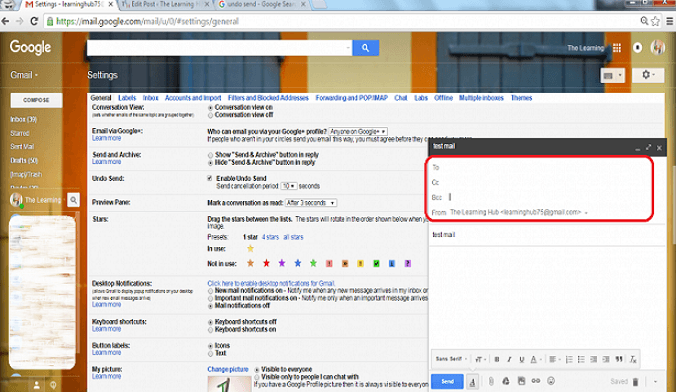Select the 4 stars preset

coord(270,237)
